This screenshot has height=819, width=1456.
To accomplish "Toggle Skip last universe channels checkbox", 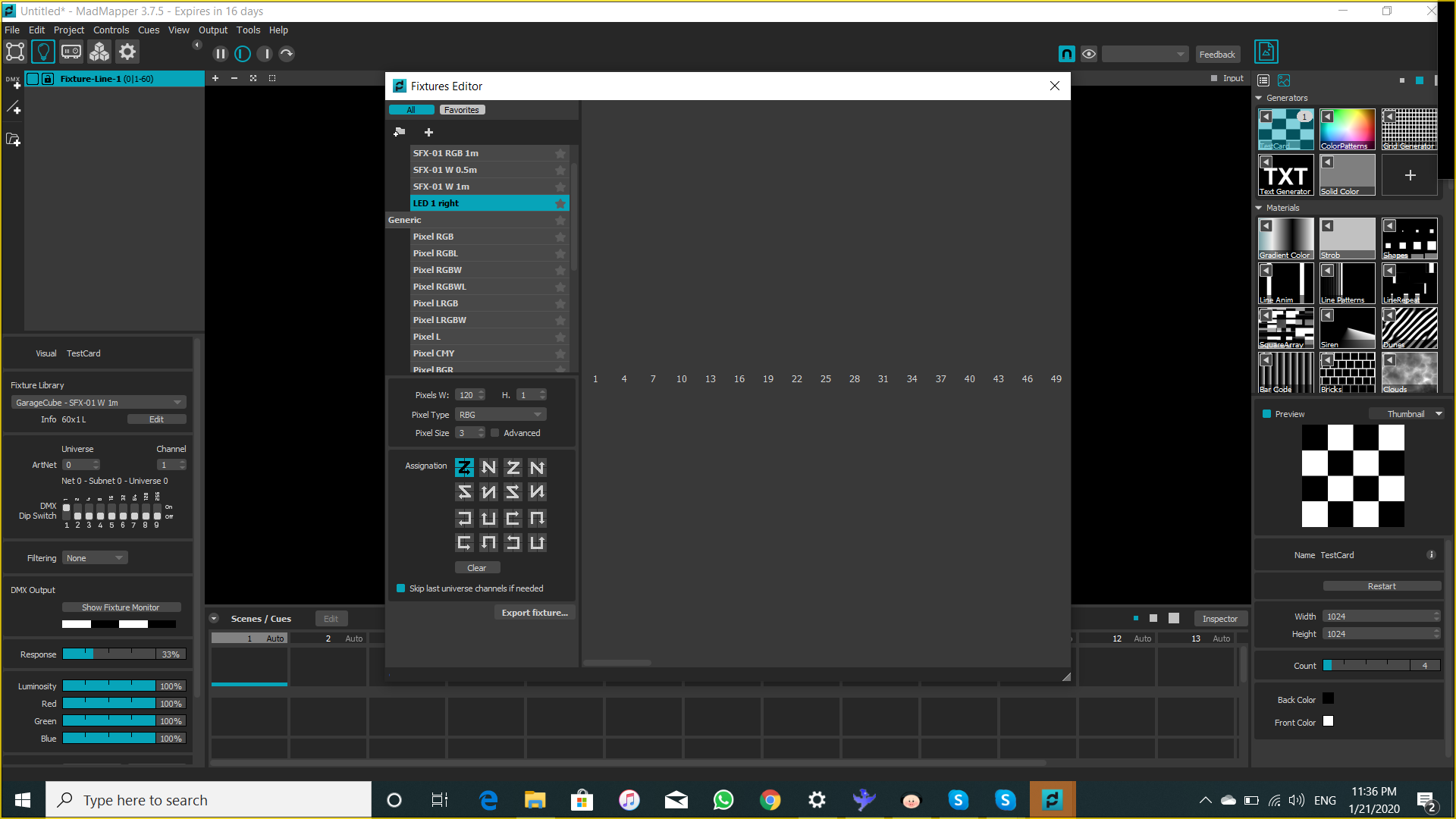I will tap(402, 588).
